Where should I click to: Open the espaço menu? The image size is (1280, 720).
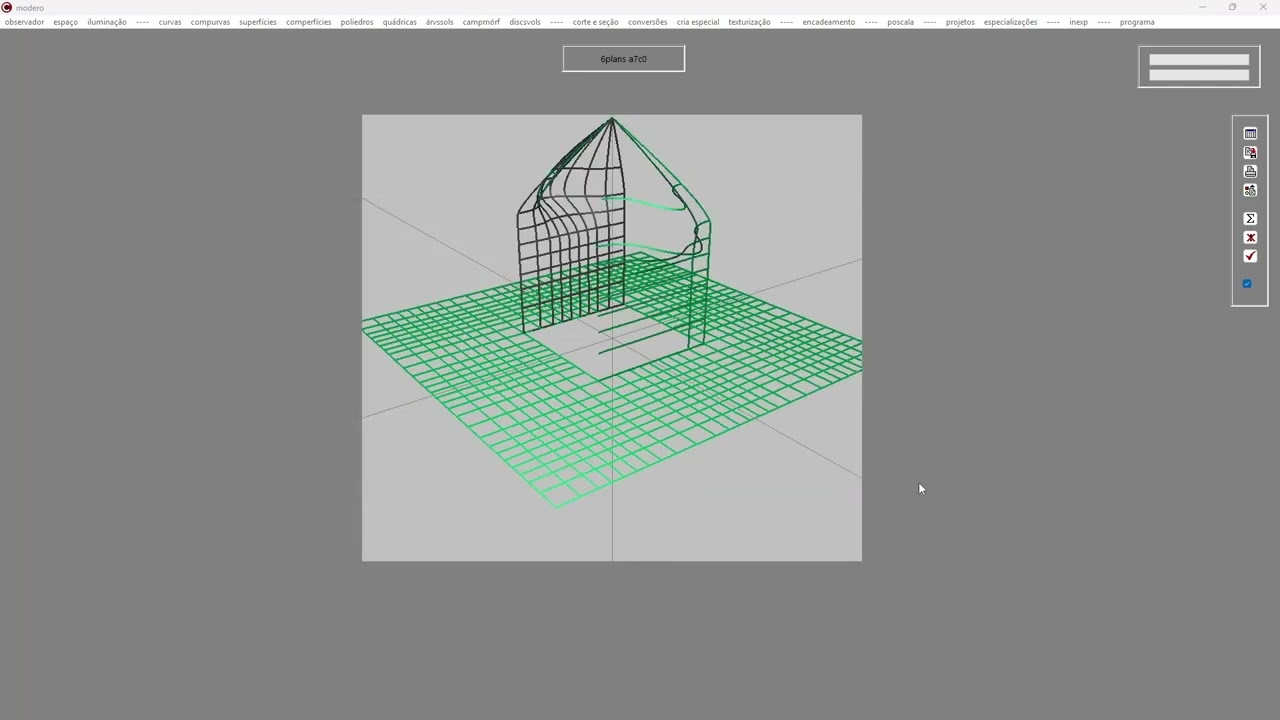pos(65,22)
